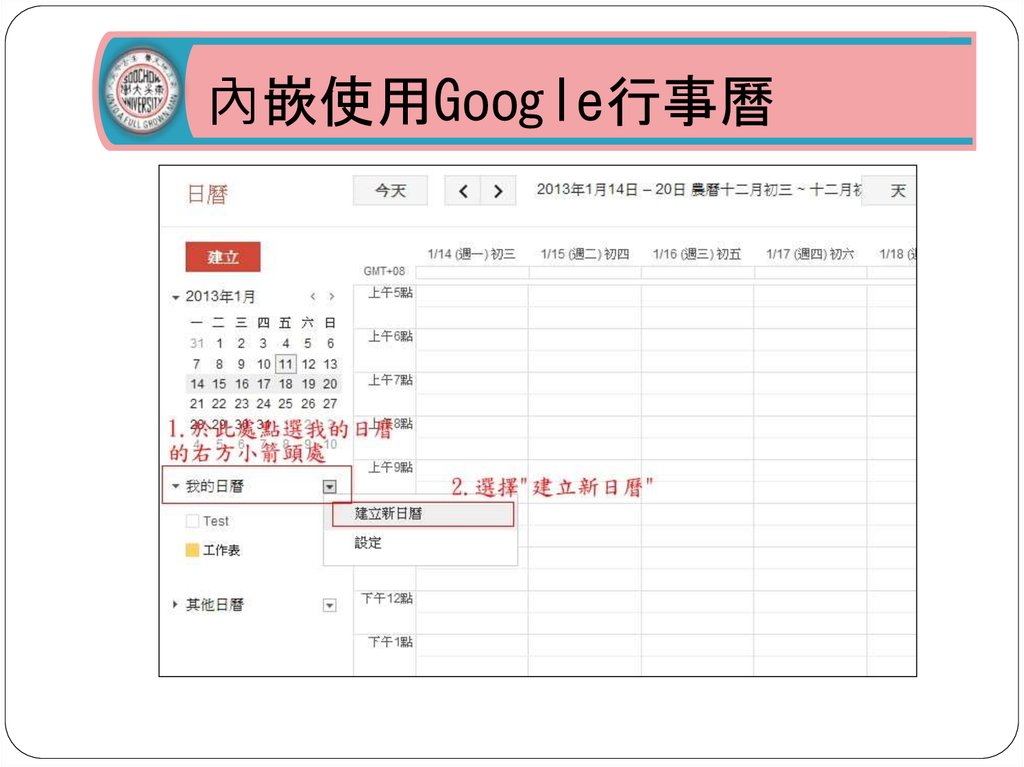The height and width of the screenshot is (767, 1024).
Task: Click the Test calendar name
Action: pyautogui.click(x=216, y=521)
